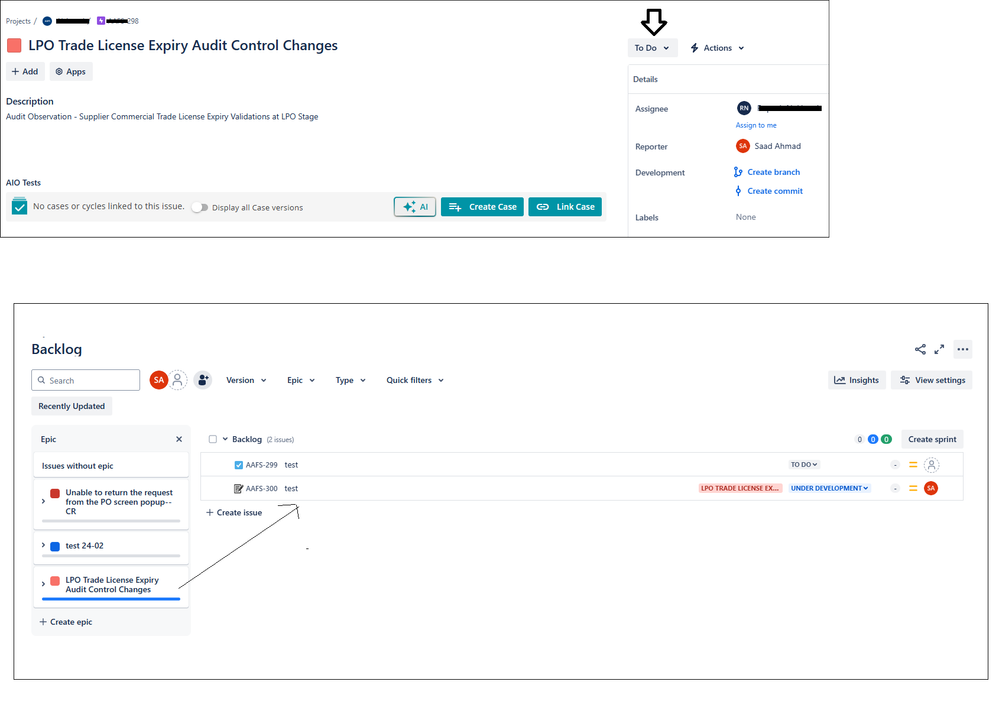Click the Details section header
This screenshot has width=999, height=708.
[645, 79]
